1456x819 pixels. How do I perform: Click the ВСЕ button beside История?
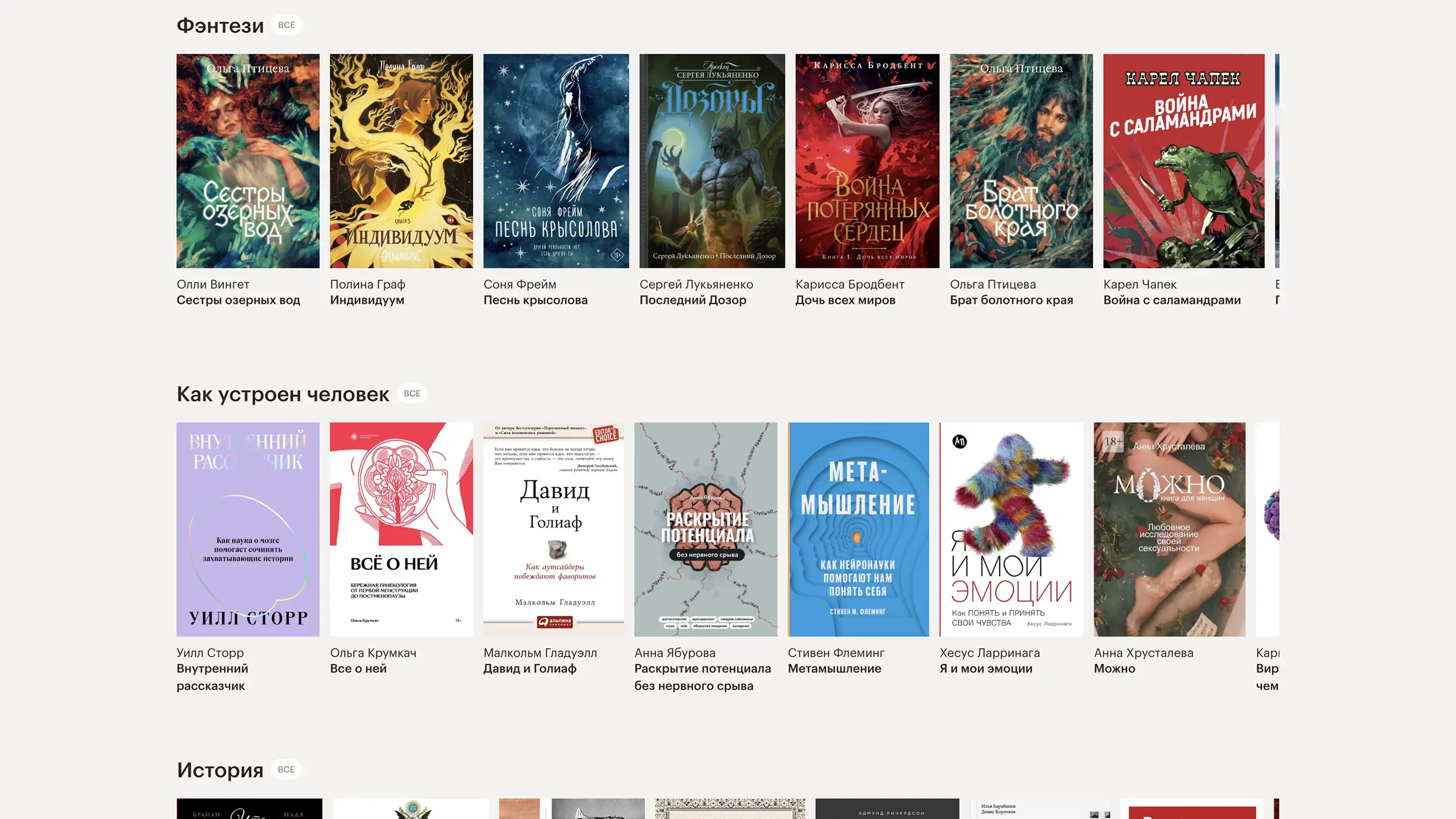pyautogui.click(x=286, y=769)
